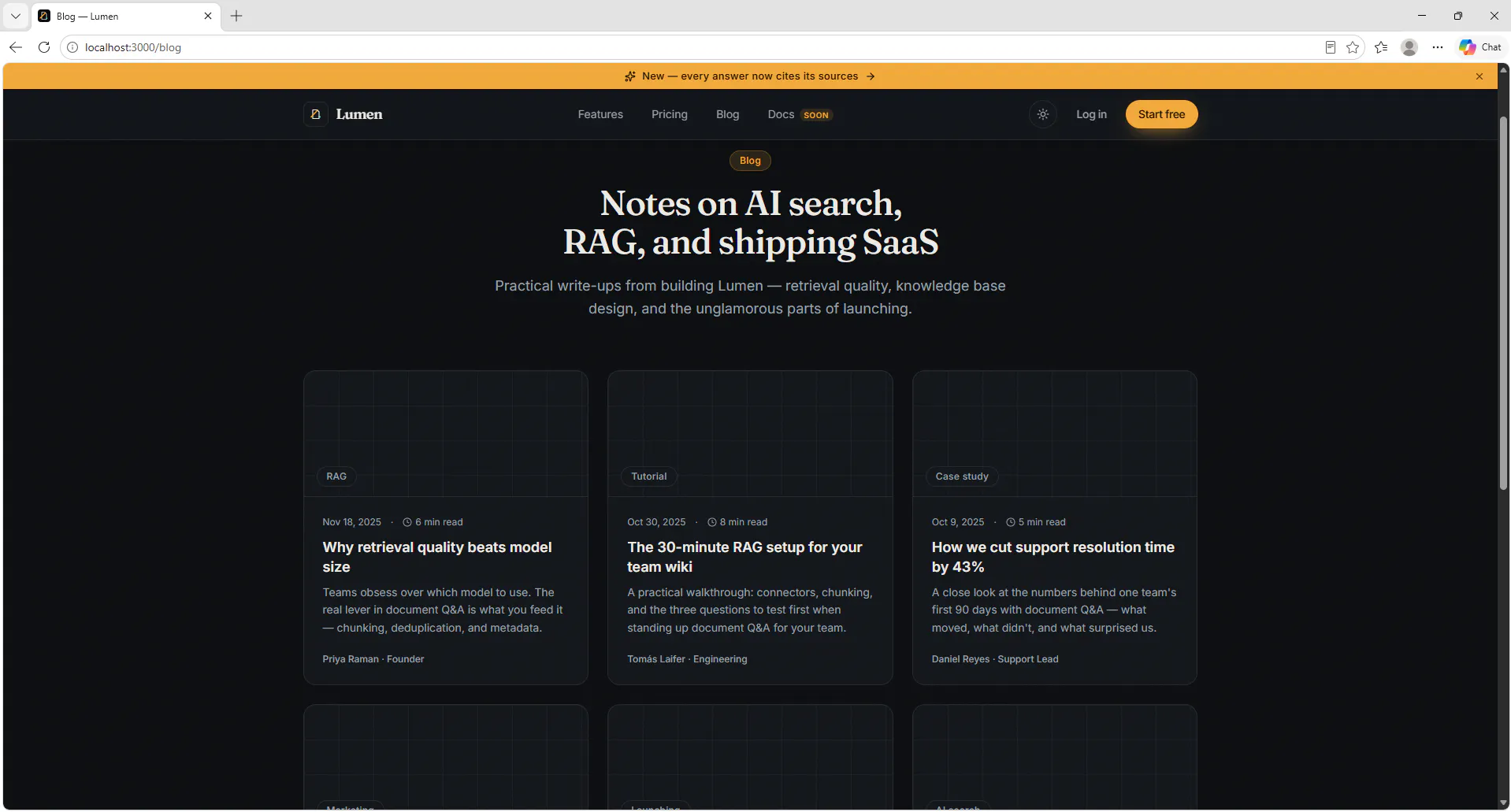Open the browser profile avatar icon
This screenshot has width=1511, height=812.
click(x=1409, y=47)
